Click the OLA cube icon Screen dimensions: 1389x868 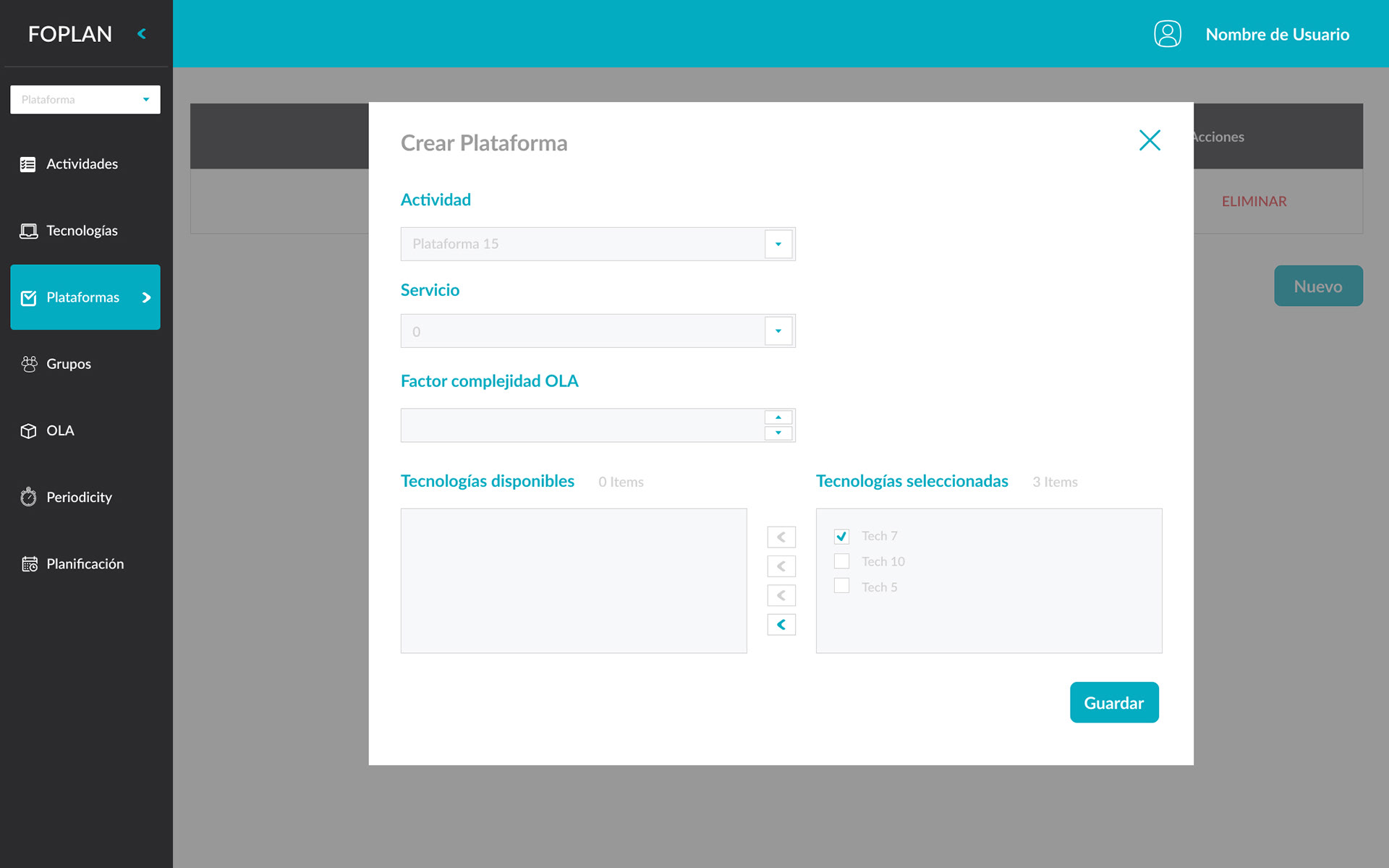pos(28,431)
